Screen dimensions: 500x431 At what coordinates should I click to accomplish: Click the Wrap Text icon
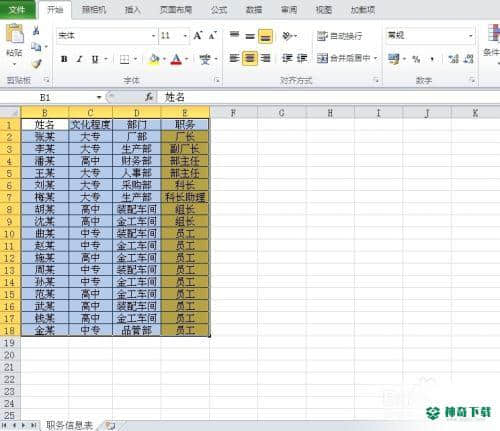click(322, 36)
